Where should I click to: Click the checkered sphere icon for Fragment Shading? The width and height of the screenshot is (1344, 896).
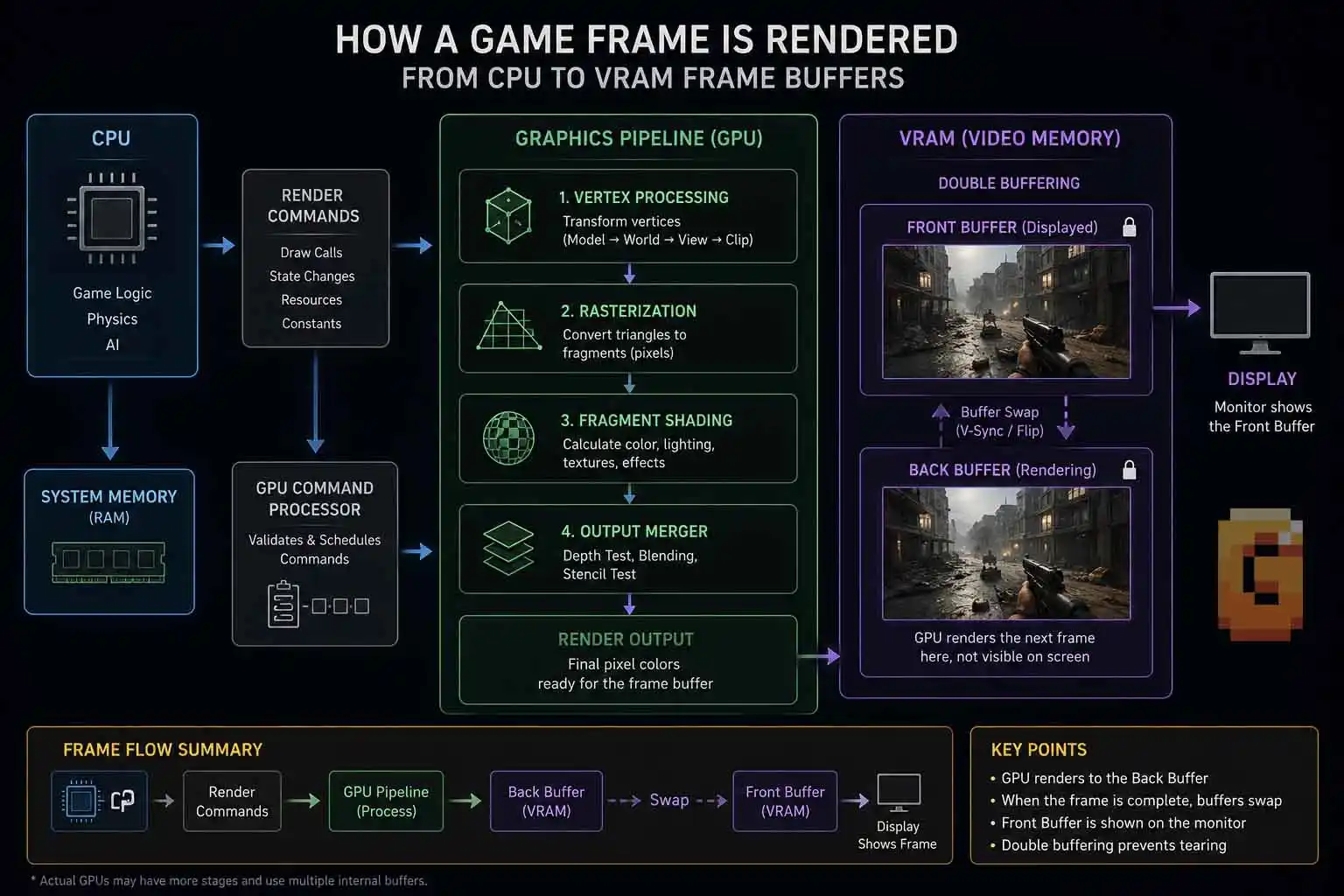(508, 437)
